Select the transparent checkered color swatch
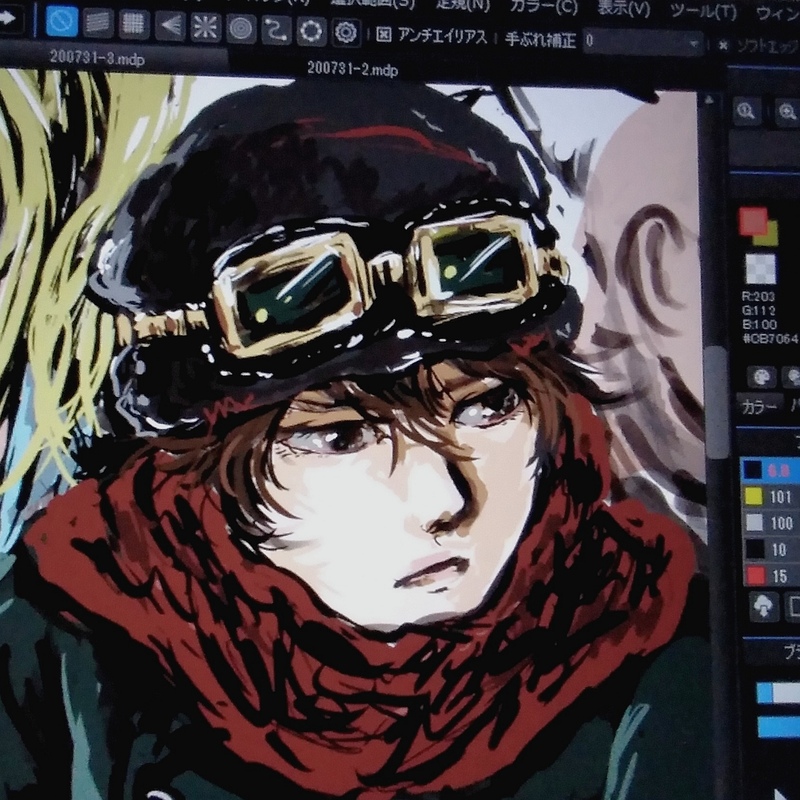This screenshot has height=800, width=800. (x=760, y=269)
